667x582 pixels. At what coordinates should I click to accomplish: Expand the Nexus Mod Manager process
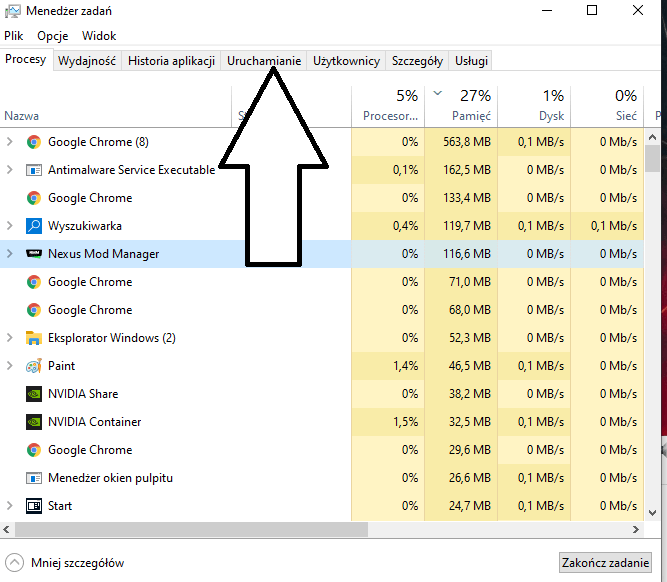coord(9,254)
